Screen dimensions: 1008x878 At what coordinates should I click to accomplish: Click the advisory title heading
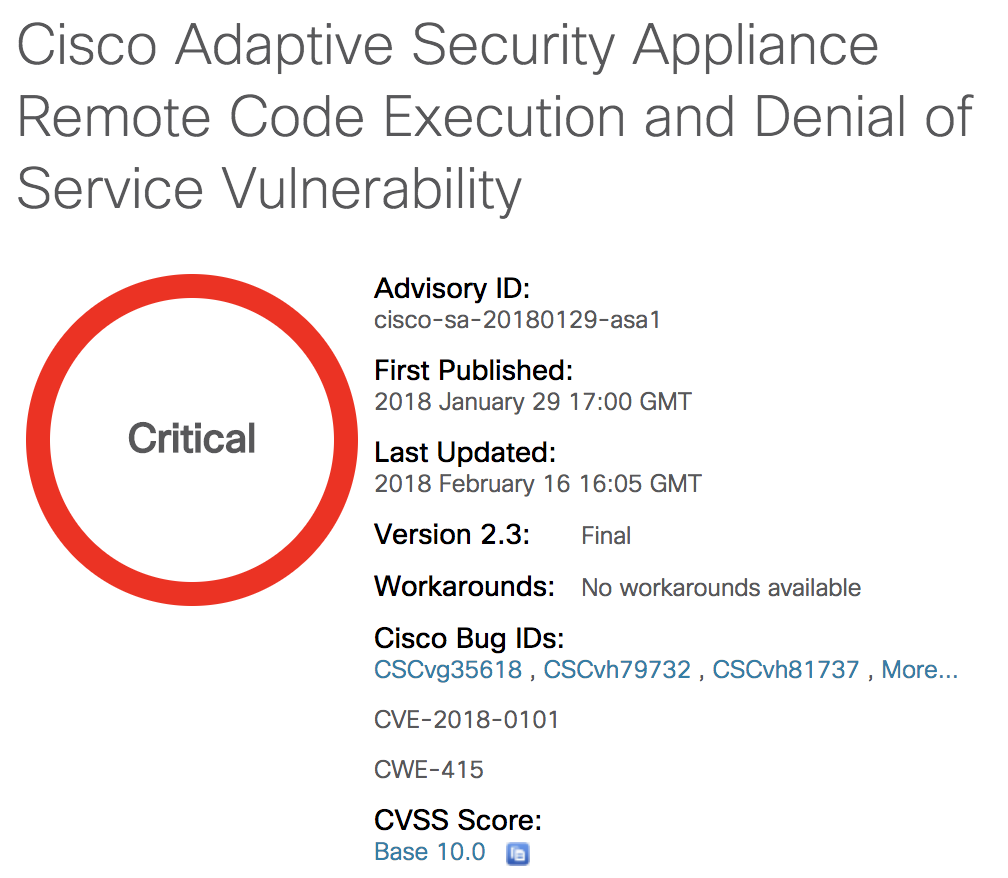(495, 116)
